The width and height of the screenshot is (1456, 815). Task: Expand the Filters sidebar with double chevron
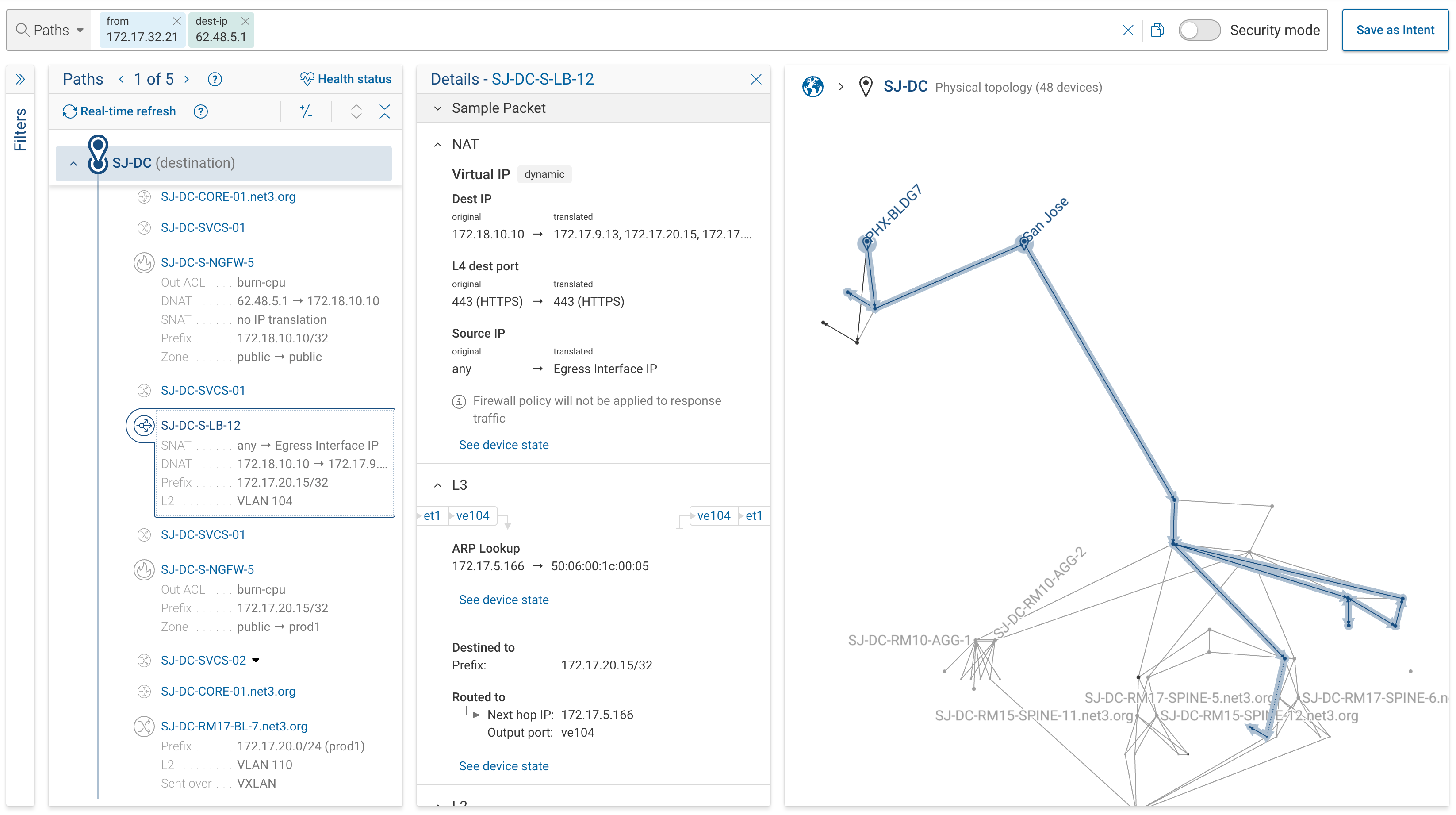click(20, 79)
